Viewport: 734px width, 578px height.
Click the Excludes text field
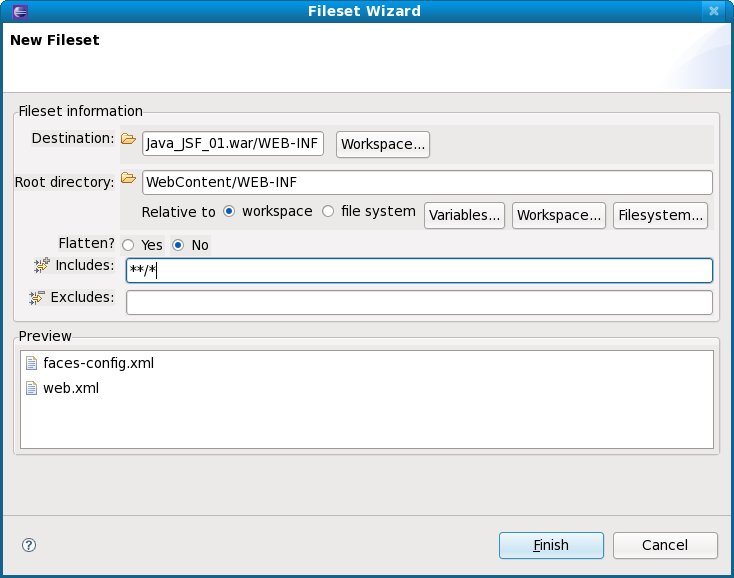(x=419, y=302)
